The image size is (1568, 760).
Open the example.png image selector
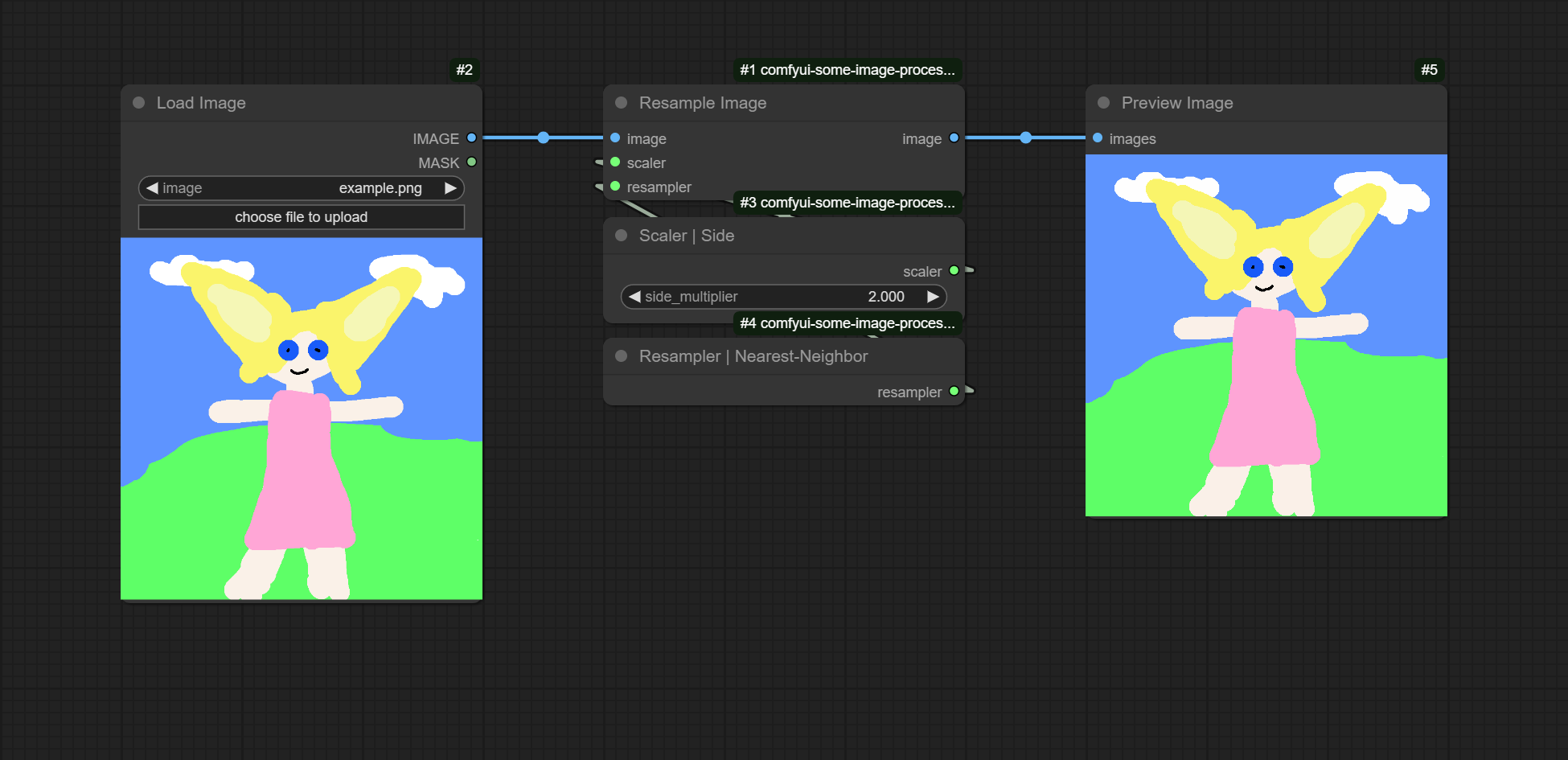[x=302, y=188]
